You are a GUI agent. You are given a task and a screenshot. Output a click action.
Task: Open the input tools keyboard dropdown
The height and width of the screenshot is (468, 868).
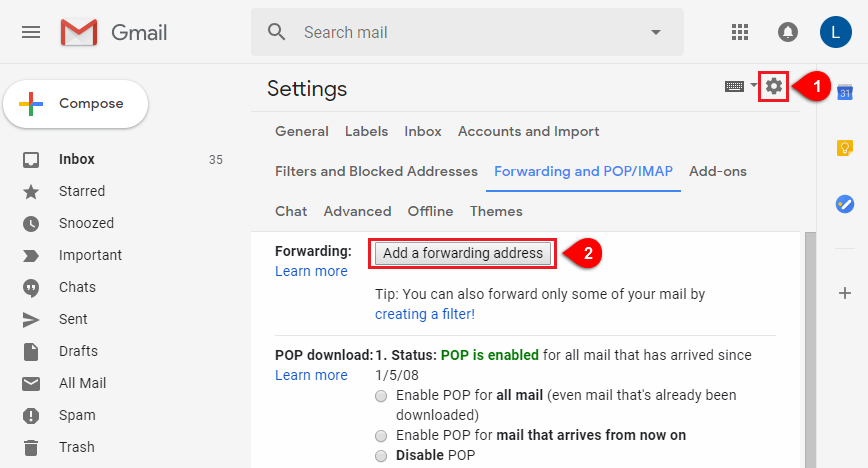pyautogui.click(x=741, y=86)
